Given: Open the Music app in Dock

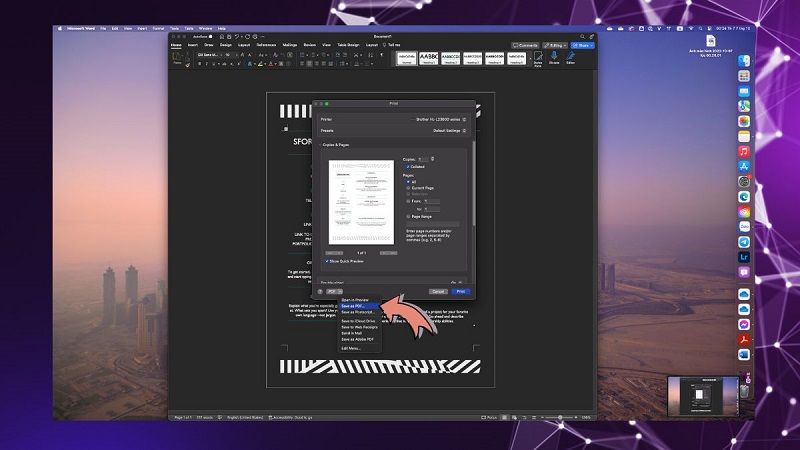Looking at the screenshot, I should tap(744, 151).
